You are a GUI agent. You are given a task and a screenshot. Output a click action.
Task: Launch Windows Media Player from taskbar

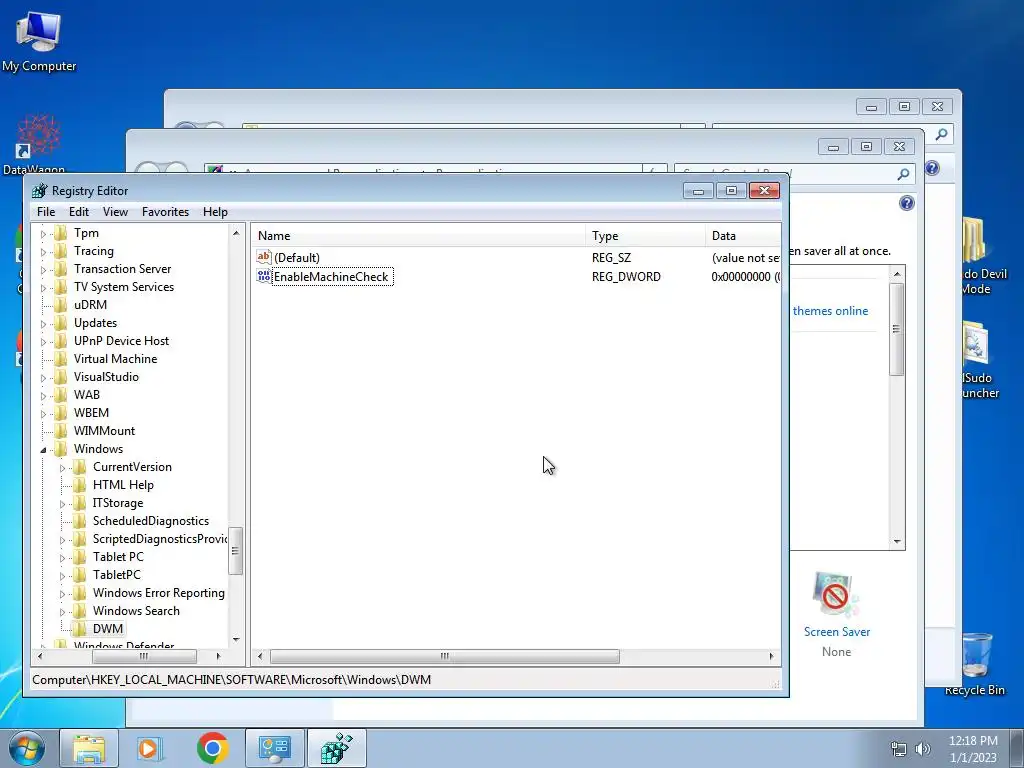[150, 748]
